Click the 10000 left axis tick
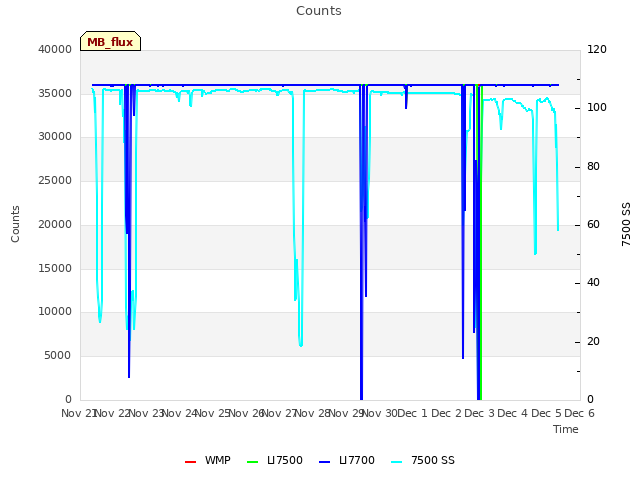Viewport: 640px width, 480px height. 55,311
